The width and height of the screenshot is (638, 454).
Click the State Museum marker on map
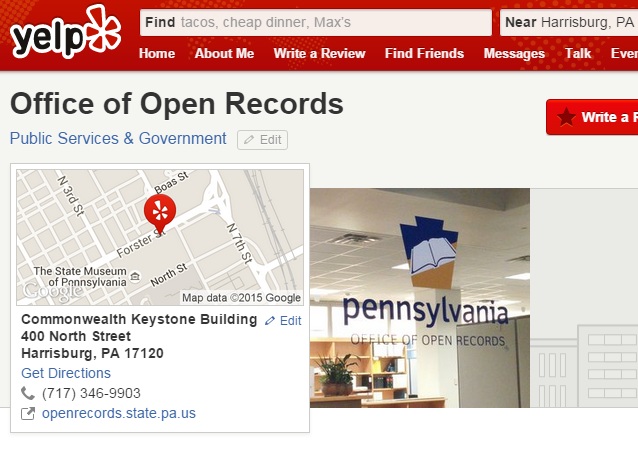(135, 277)
